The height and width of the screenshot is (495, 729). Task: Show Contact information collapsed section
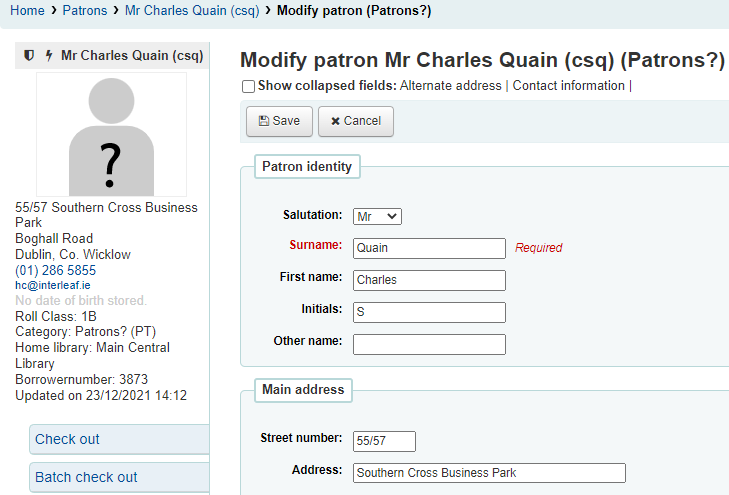[568, 86]
